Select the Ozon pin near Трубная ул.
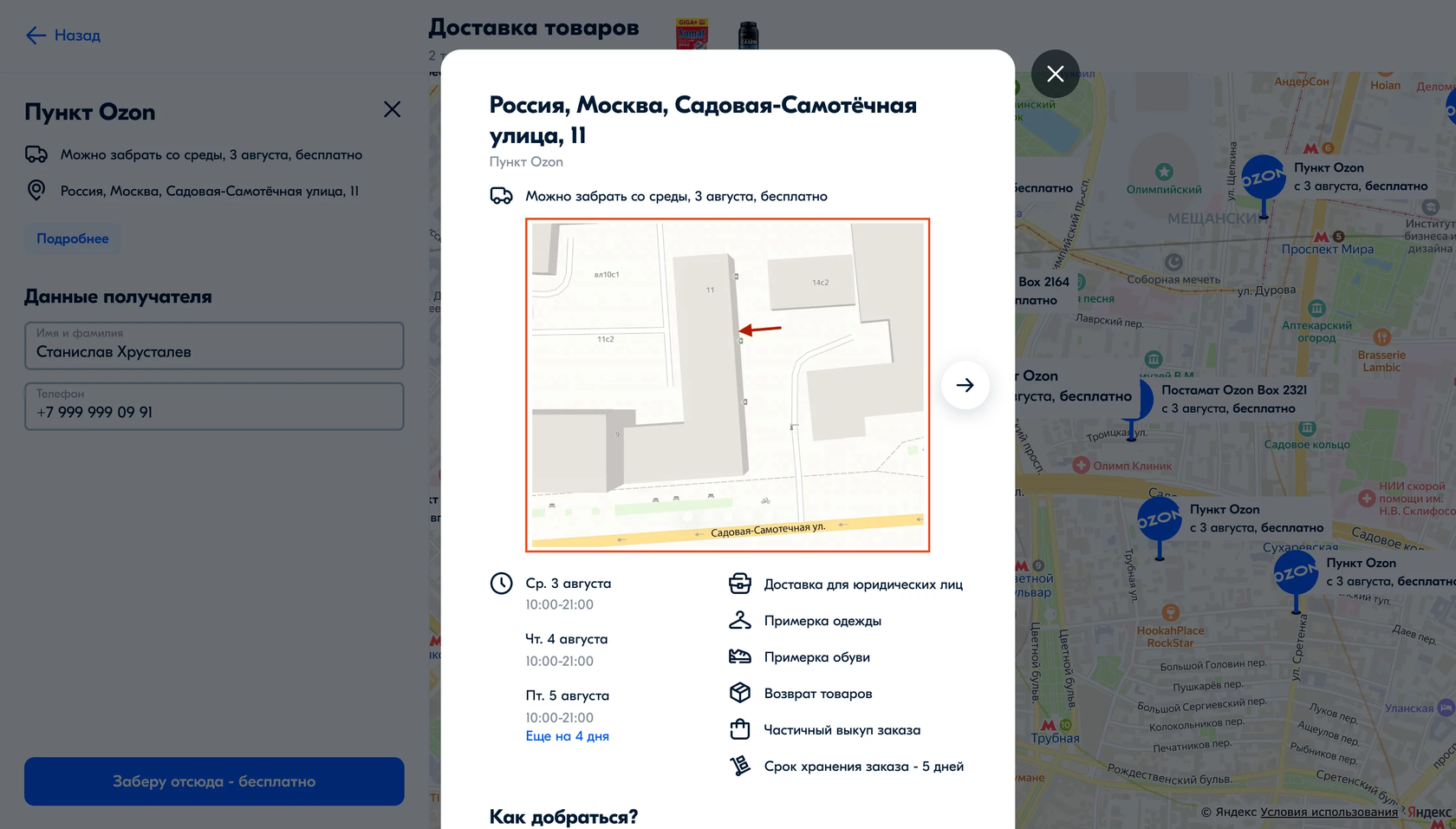 (x=1159, y=526)
